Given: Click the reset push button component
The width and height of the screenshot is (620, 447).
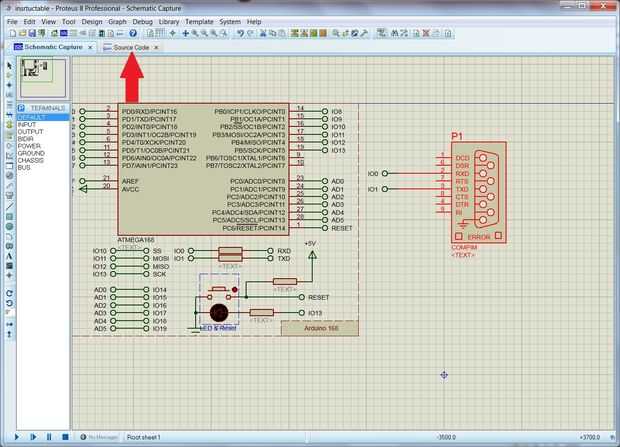Looking at the screenshot, I should click(220, 293).
